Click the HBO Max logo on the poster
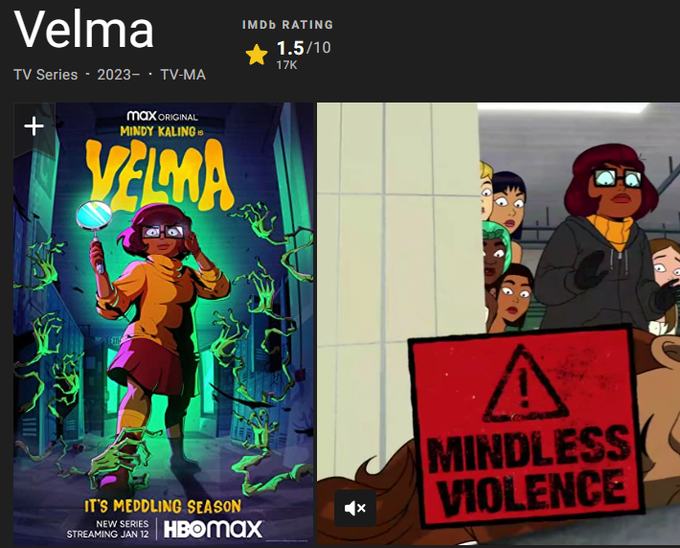680x548 pixels. pos(213,529)
